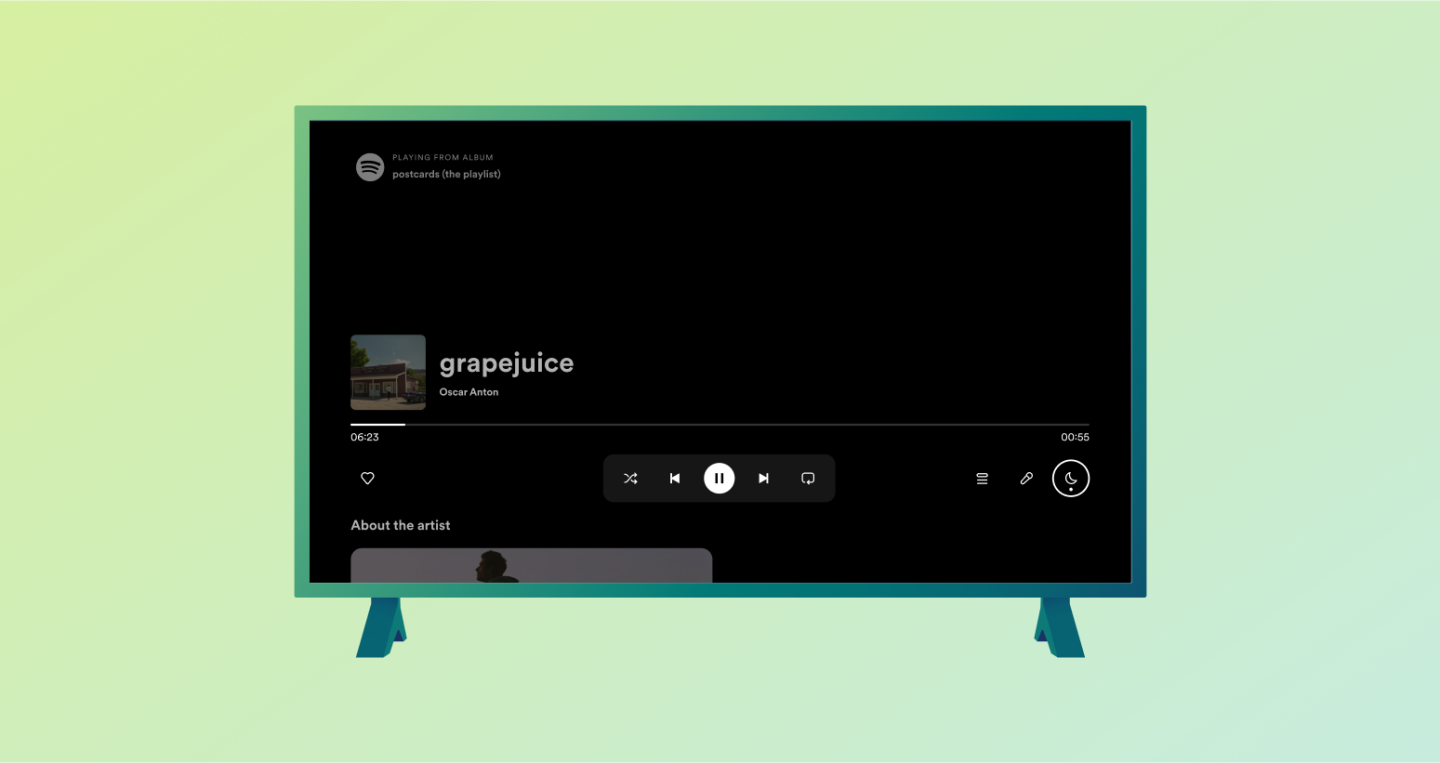Click the About the artist heading
1440x763 pixels.
(x=400, y=524)
